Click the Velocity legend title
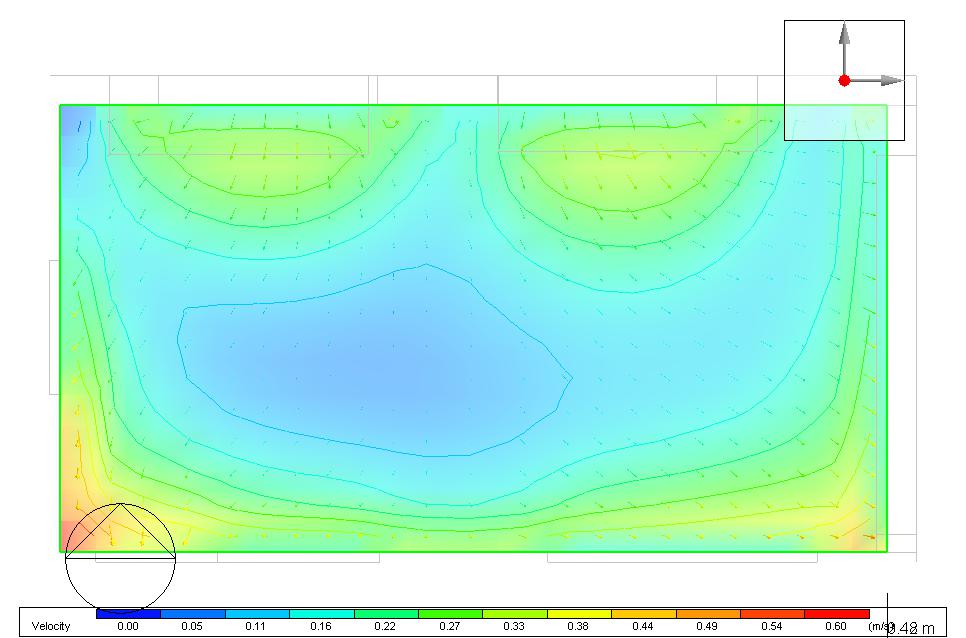Image resolution: width=966 pixels, height=638 pixels. tap(51, 626)
